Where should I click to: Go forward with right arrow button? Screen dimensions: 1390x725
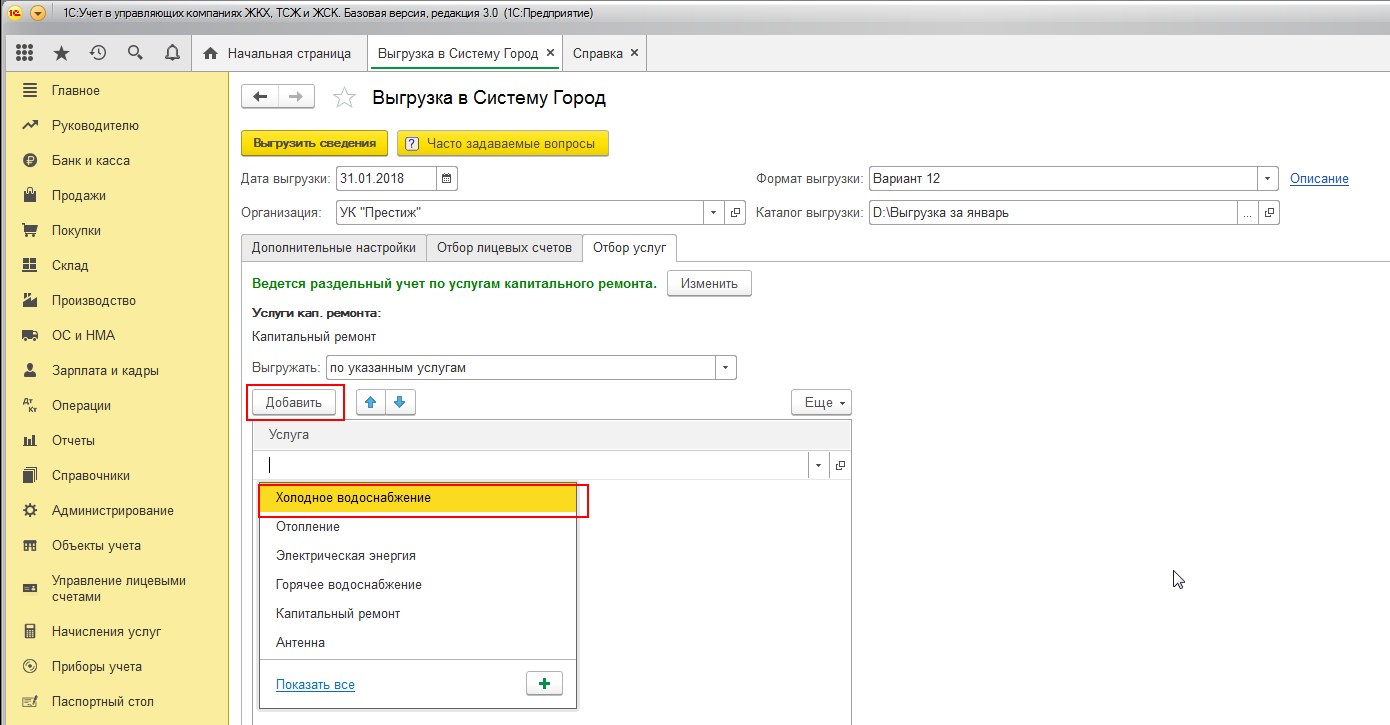click(296, 97)
